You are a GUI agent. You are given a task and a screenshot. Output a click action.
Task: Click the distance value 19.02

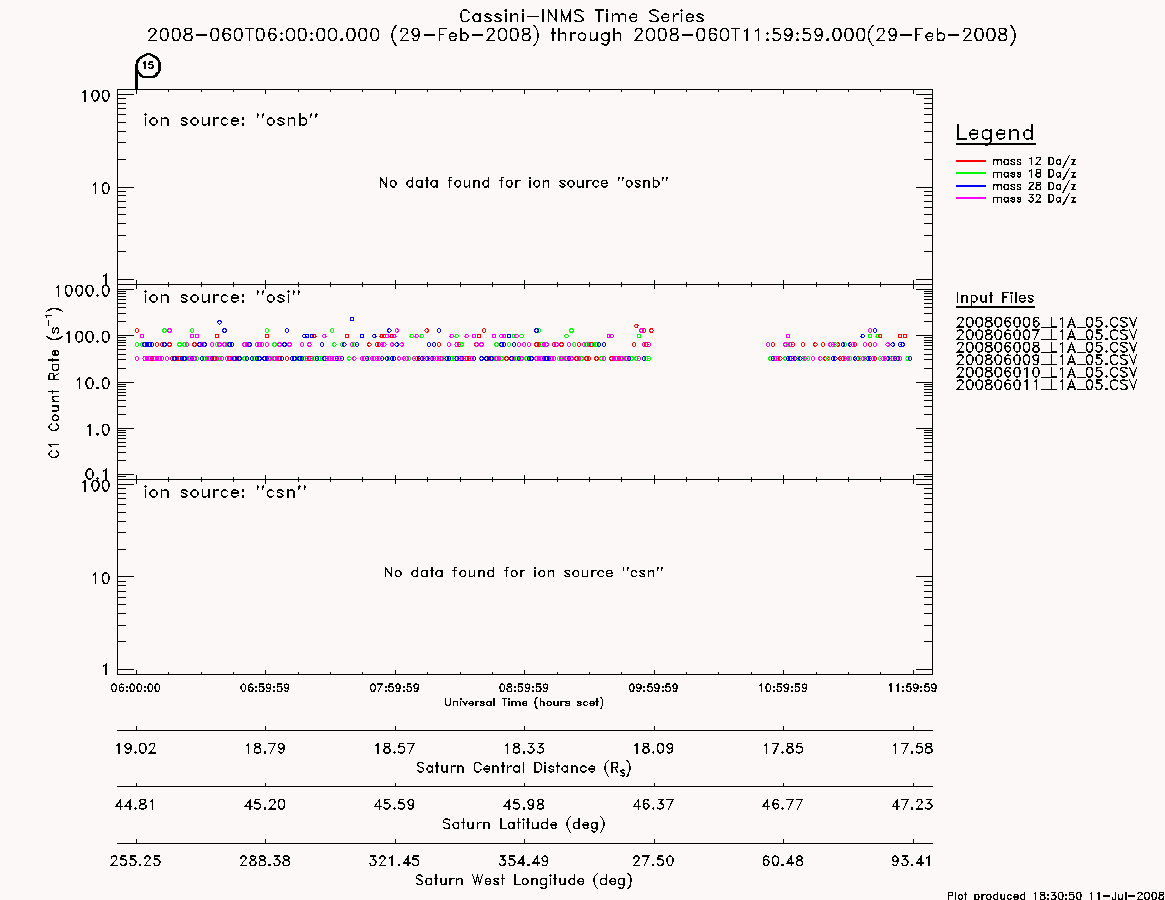135,748
